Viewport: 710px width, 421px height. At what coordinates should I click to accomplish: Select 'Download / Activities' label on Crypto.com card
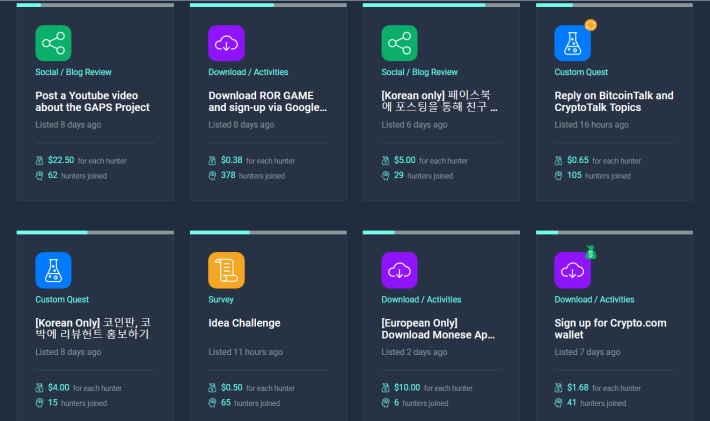[x=594, y=299]
